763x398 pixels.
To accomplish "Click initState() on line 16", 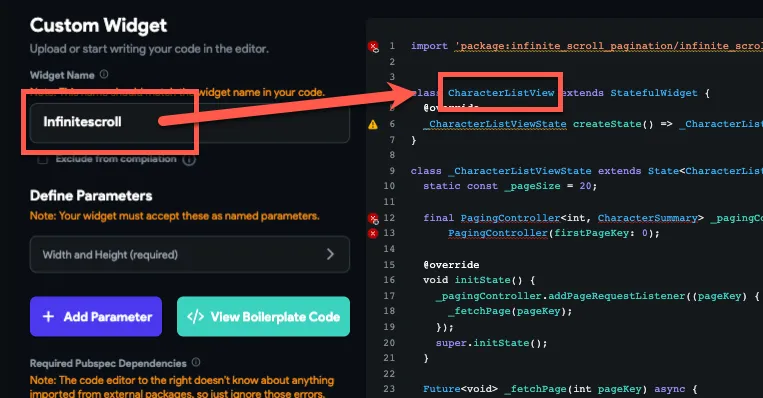I will click(488, 280).
